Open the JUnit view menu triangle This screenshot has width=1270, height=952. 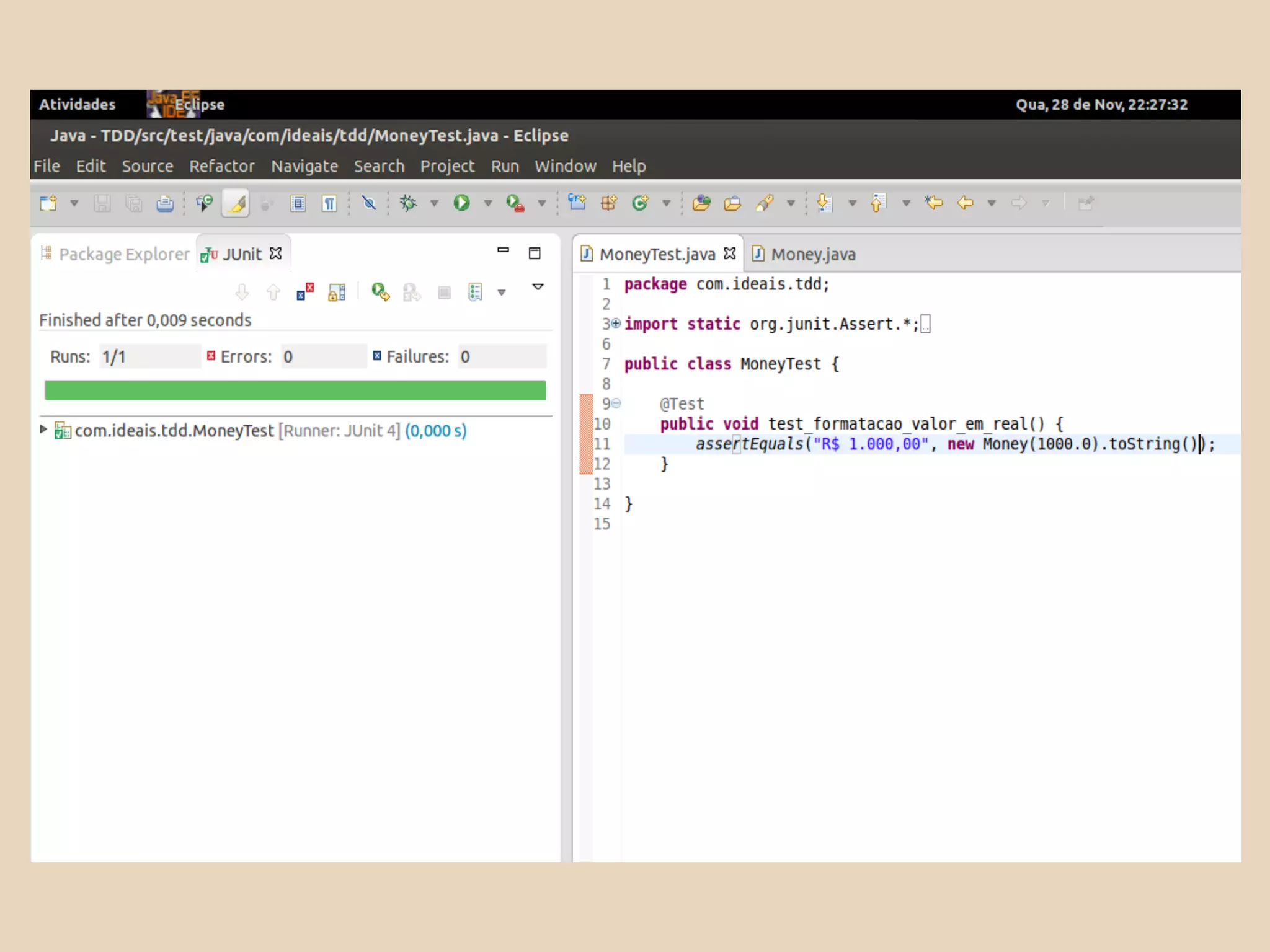(538, 287)
